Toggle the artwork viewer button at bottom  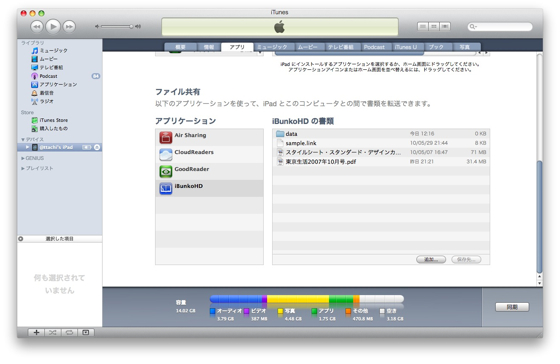tap(86, 333)
